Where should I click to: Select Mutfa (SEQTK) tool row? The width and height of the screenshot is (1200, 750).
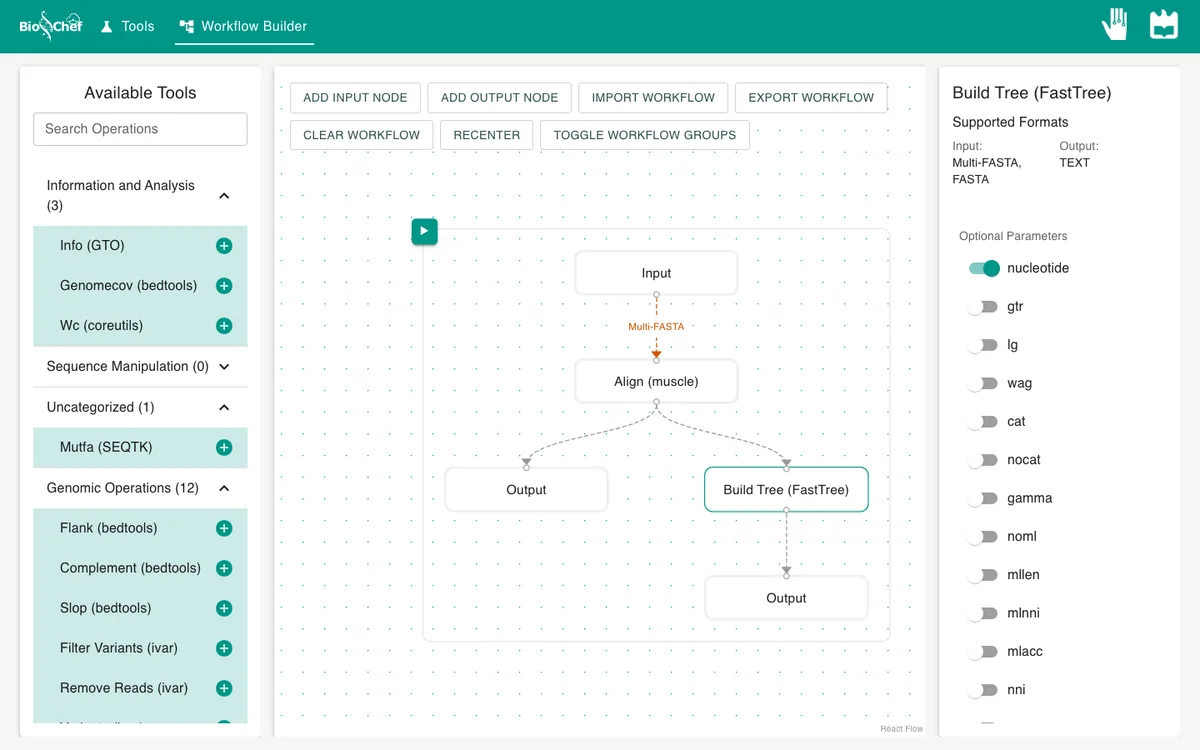point(140,448)
